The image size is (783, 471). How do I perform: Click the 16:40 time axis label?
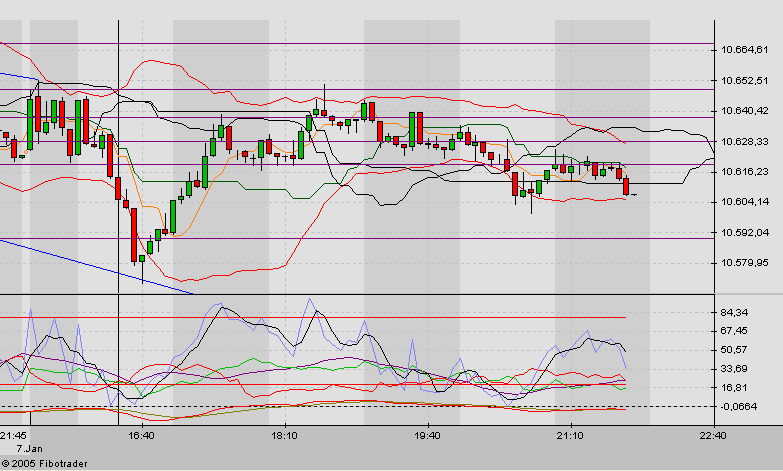[141, 436]
